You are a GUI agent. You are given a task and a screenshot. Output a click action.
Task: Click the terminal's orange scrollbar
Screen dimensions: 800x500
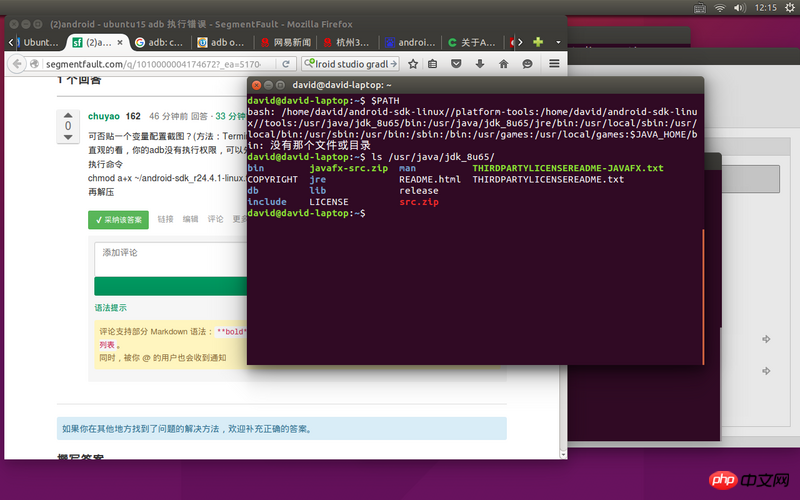click(x=703, y=296)
